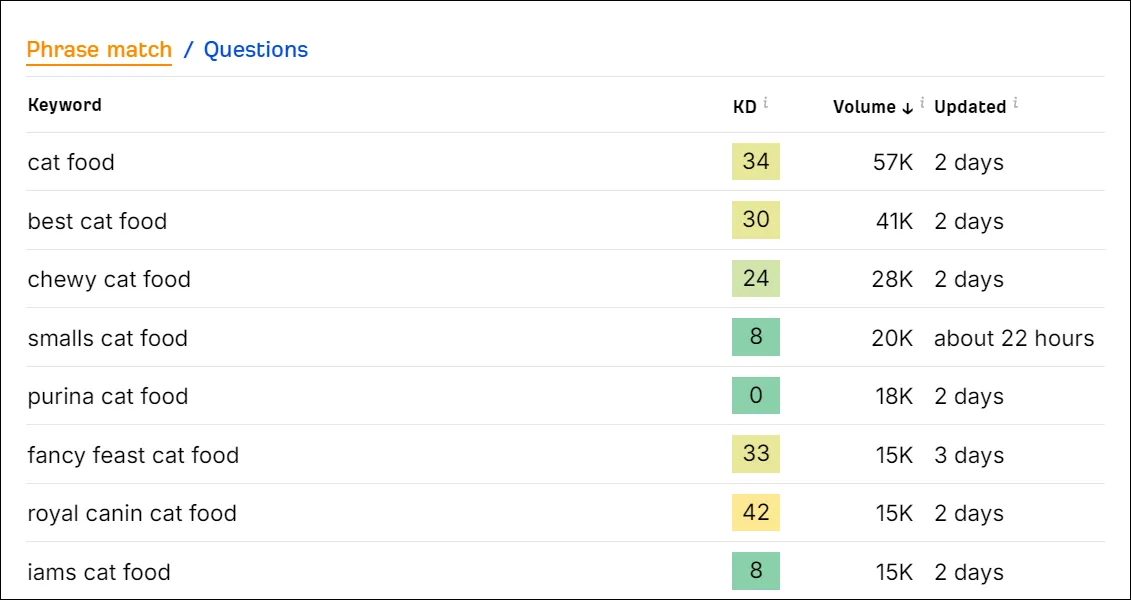The height and width of the screenshot is (600, 1131).
Task: Click the Updated column info icon
Action: [1015, 103]
